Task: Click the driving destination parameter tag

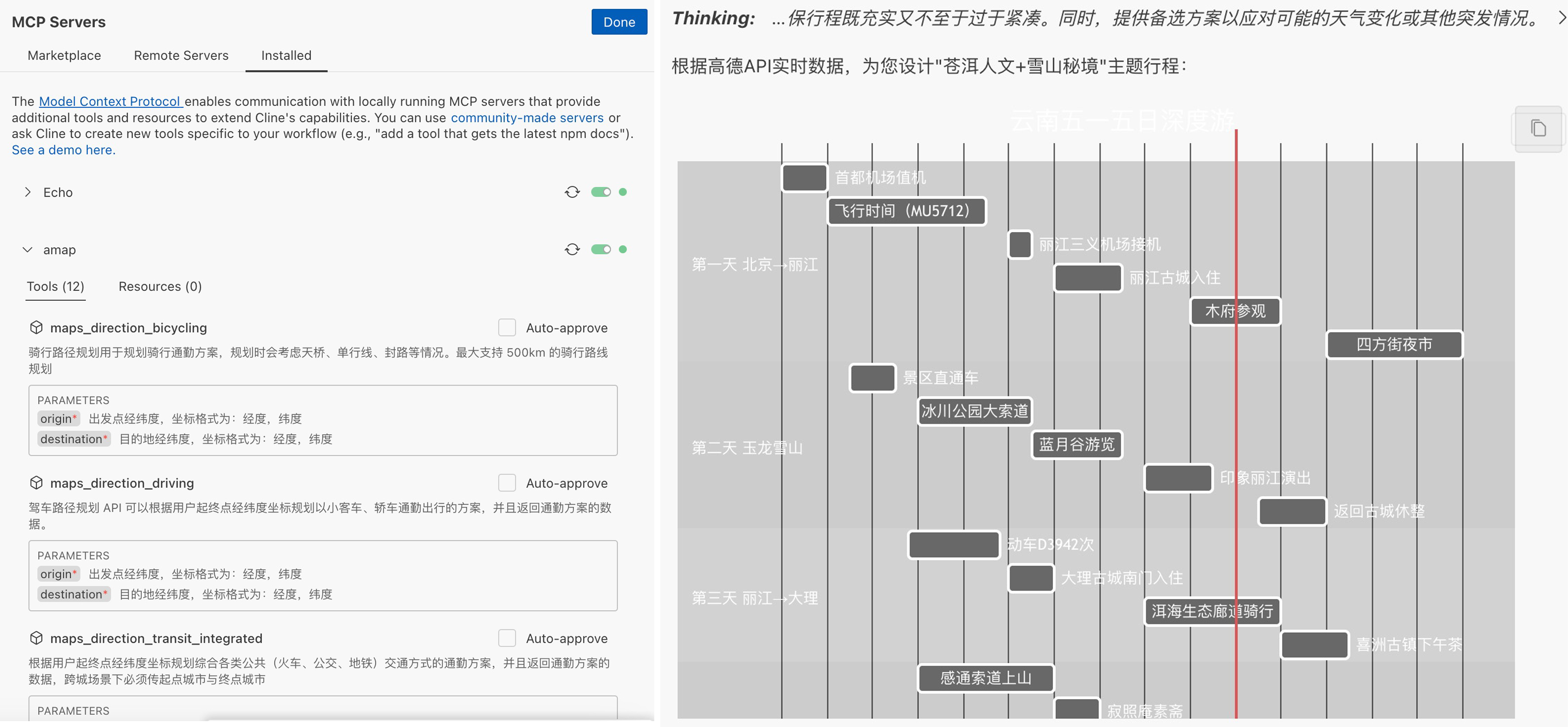Action: [x=74, y=594]
